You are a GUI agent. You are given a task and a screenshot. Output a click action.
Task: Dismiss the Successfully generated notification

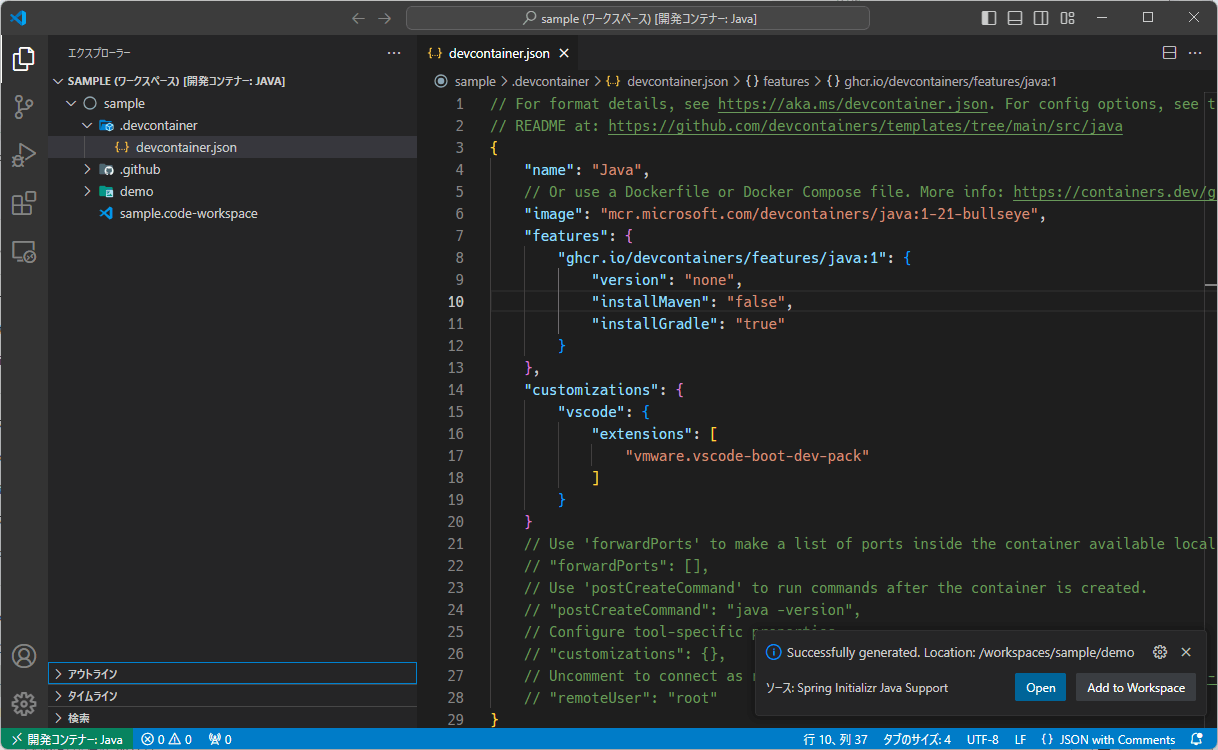pyautogui.click(x=1186, y=652)
